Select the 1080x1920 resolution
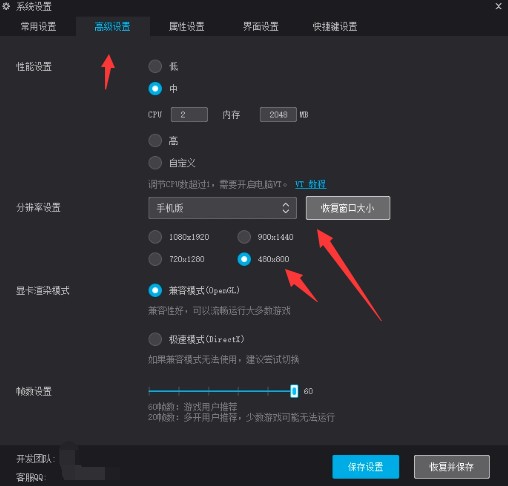Screen dimensions: 508x486 (155, 237)
